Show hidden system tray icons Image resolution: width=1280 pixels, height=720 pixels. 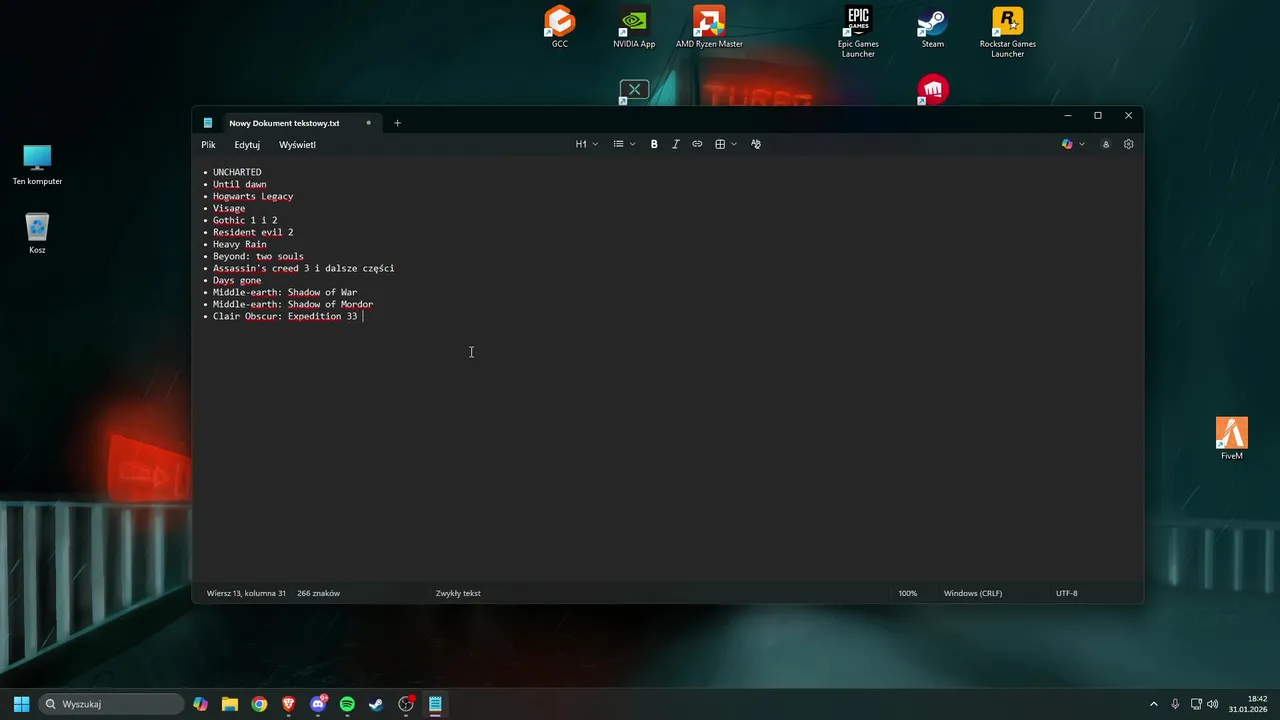click(1154, 704)
